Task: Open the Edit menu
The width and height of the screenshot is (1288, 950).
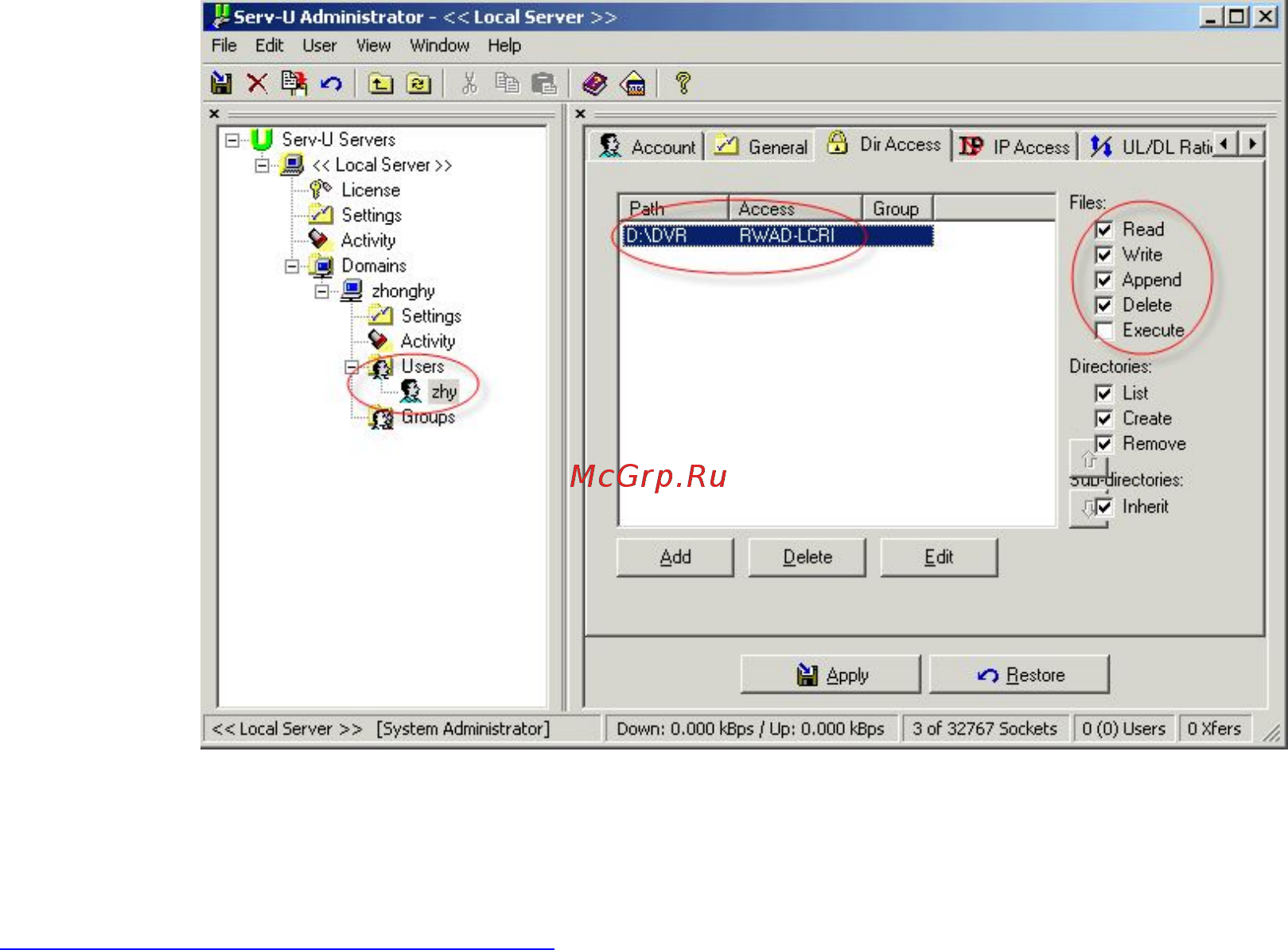Action: click(x=269, y=45)
